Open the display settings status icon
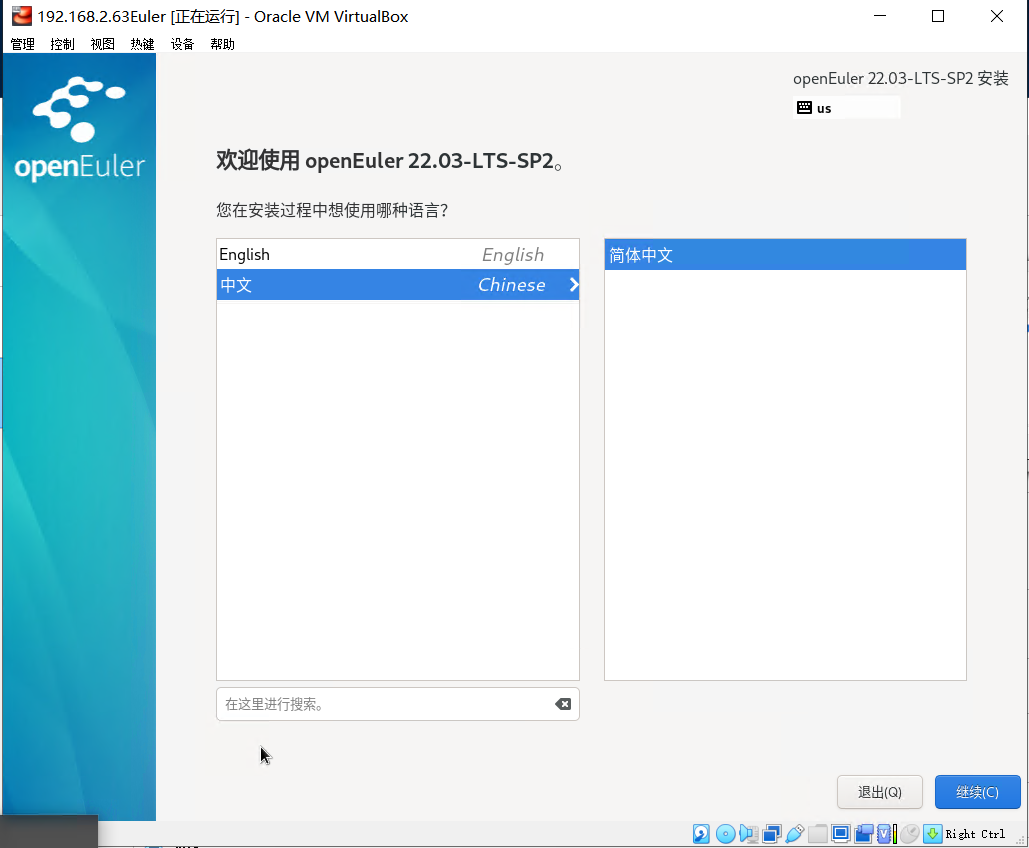The width and height of the screenshot is (1029, 848). [x=840, y=834]
